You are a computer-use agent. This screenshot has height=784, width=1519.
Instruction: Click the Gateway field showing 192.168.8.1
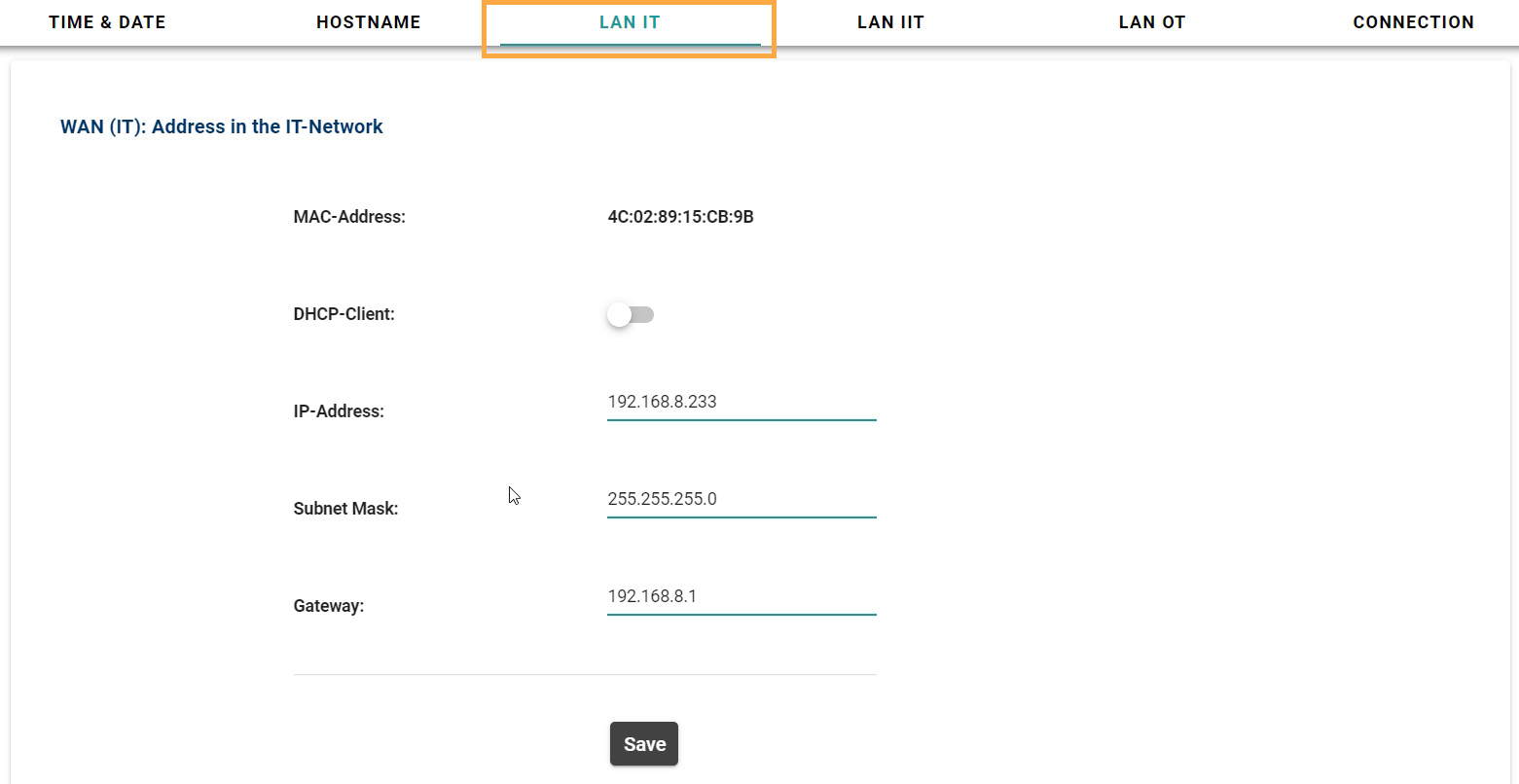(741, 596)
